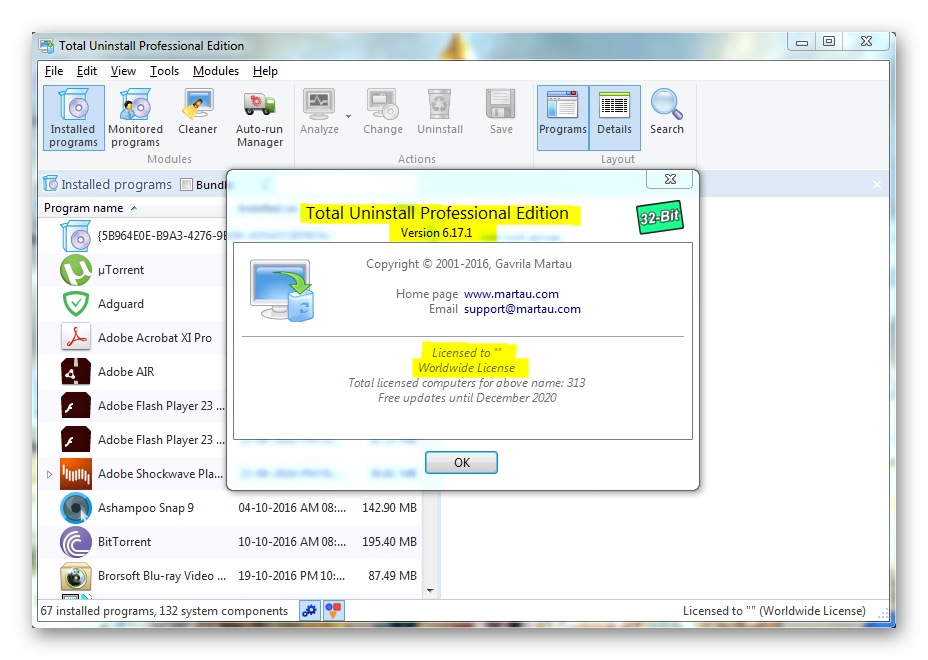Click the Analyze toolbar button
Image resolution: width=928 pixels, height=660 pixels.
click(x=319, y=112)
